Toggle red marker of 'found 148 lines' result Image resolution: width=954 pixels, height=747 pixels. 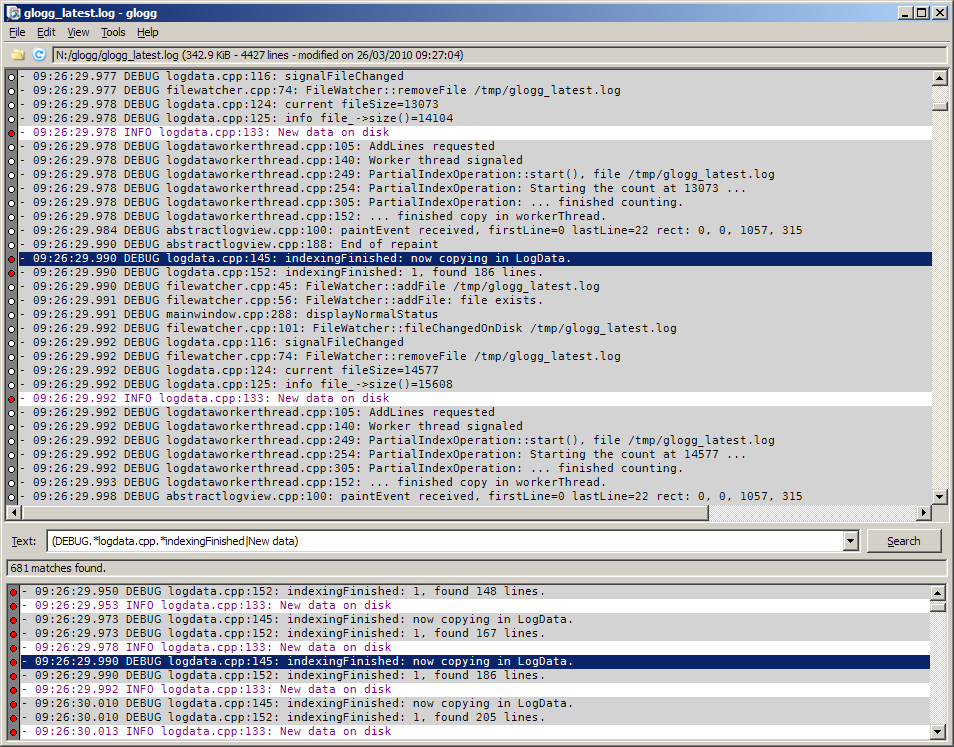tap(13, 591)
